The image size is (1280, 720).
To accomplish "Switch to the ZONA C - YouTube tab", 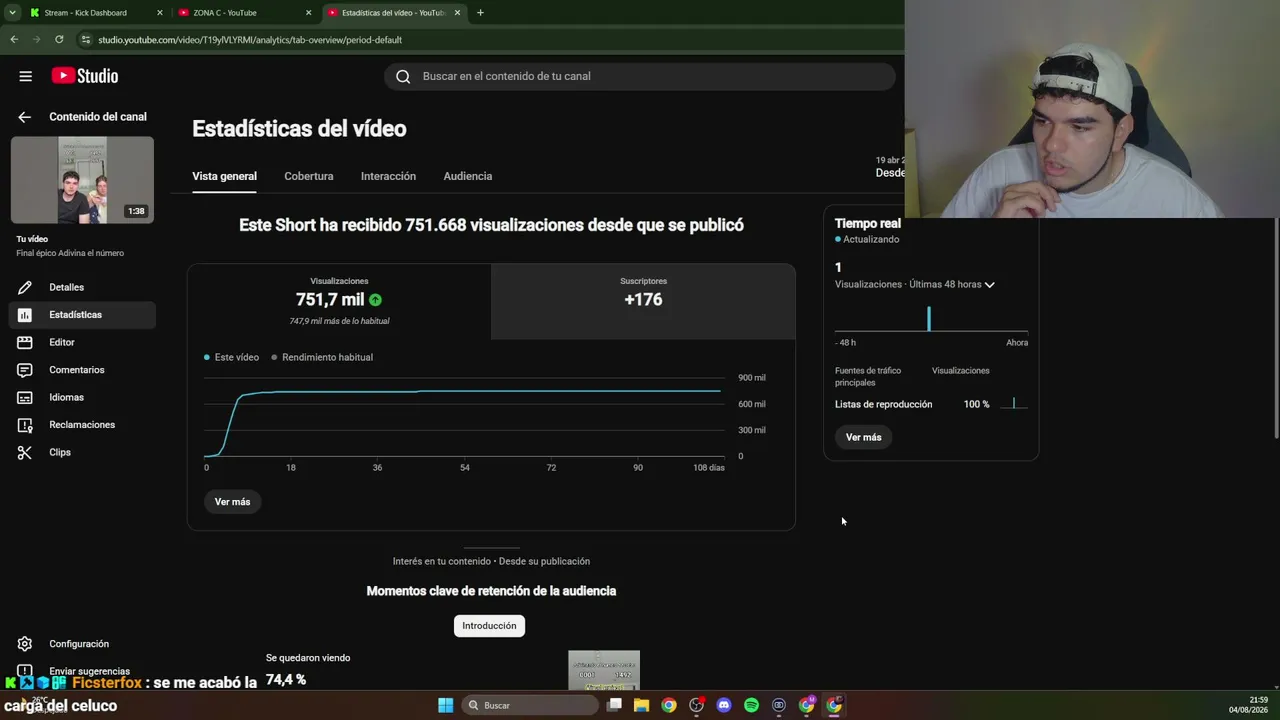I will 242,13.
